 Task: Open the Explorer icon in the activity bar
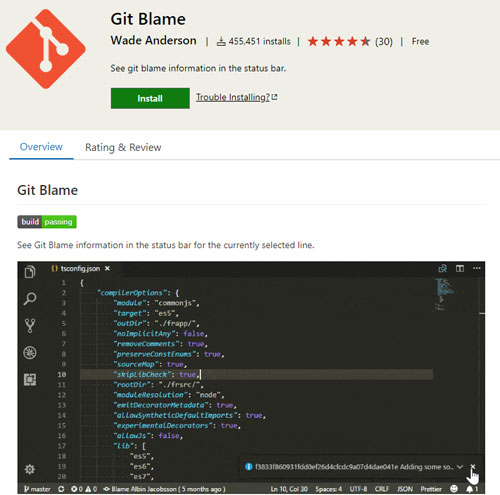click(x=30, y=272)
